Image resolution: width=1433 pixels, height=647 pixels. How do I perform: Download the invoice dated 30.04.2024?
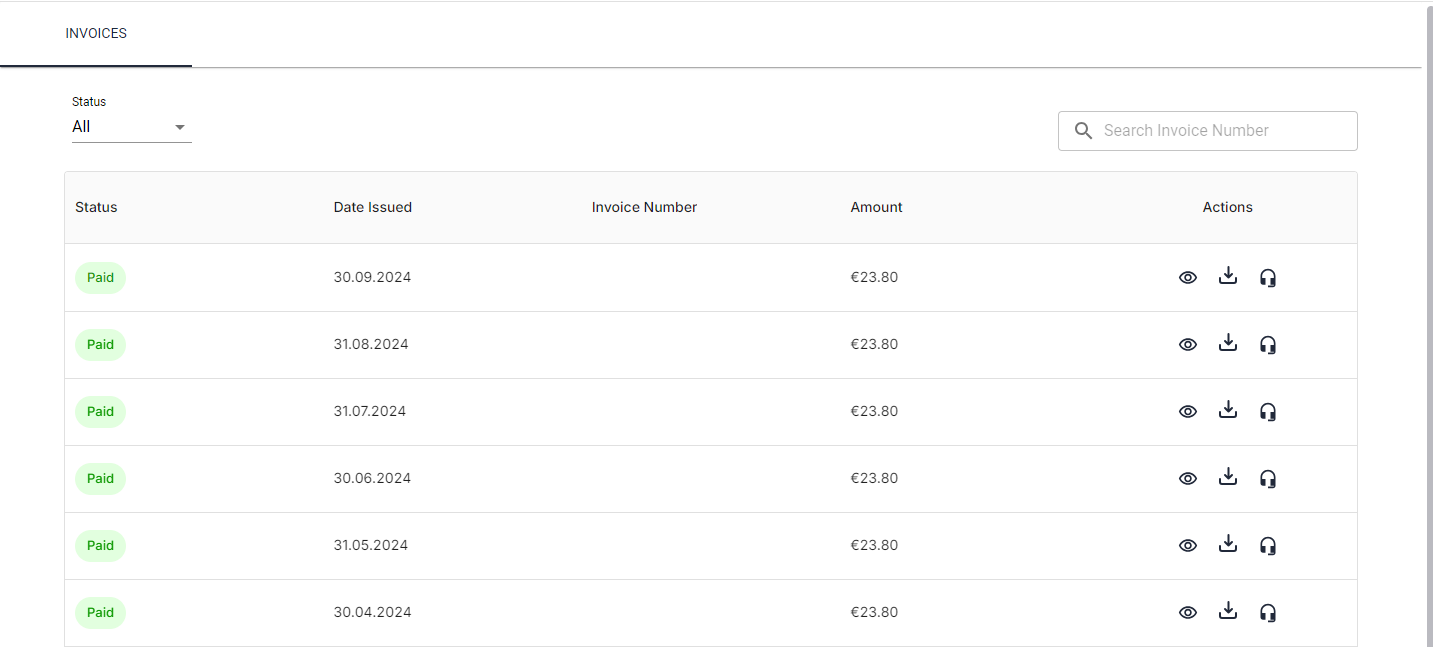(x=1228, y=612)
